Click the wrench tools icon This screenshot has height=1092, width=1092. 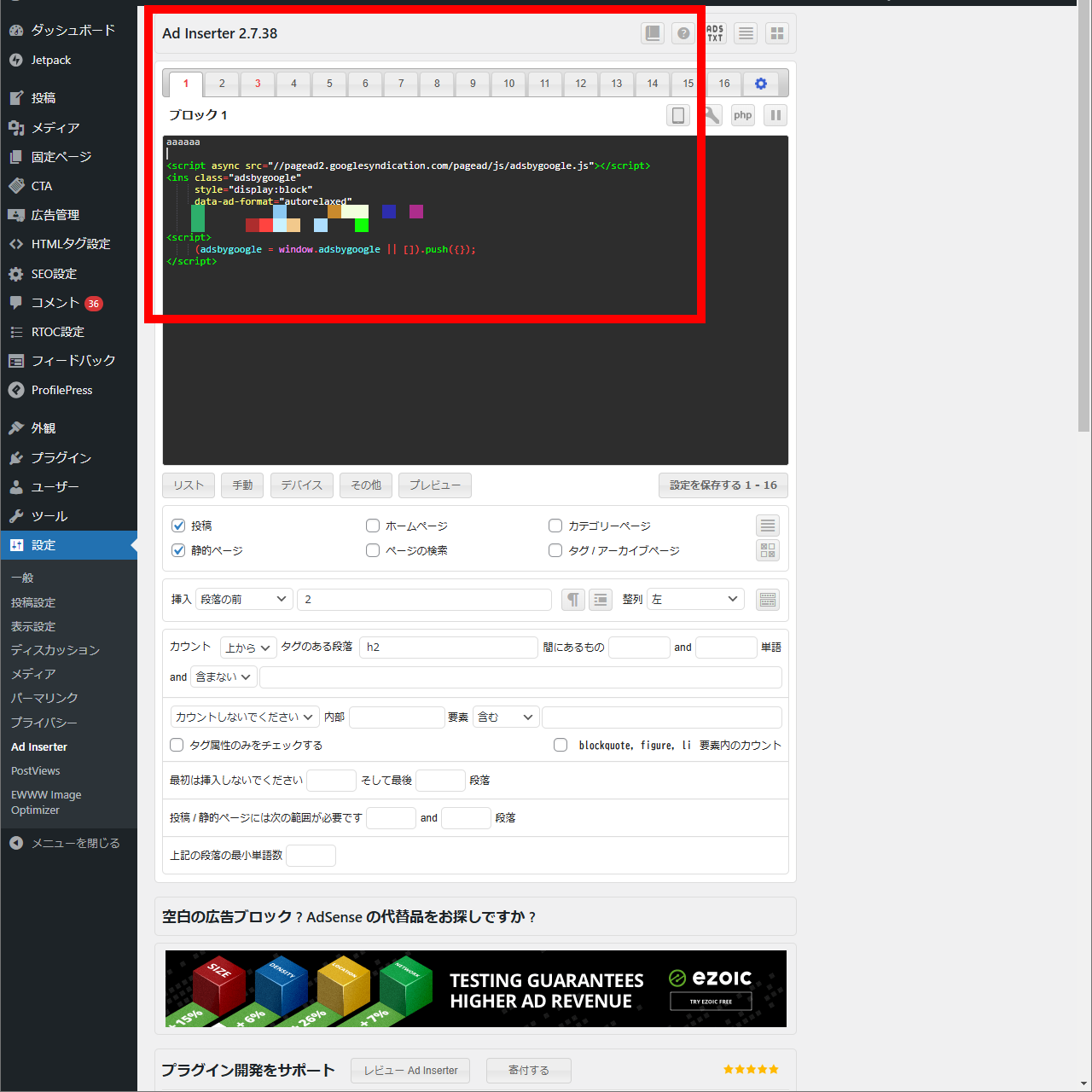[711, 115]
